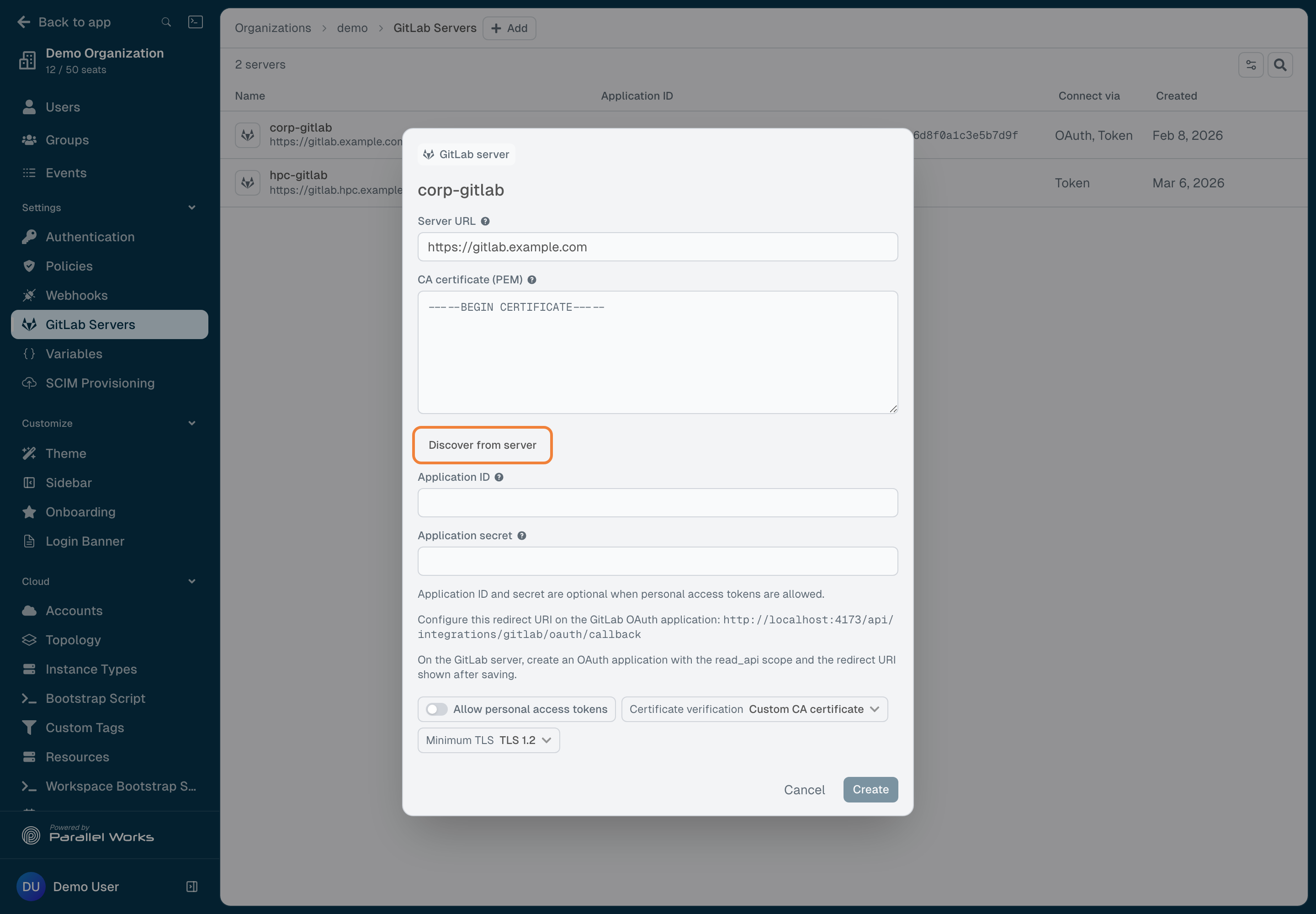Click the GitLab Servers fox icon in sidebar
1316x914 pixels.
coord(29,324)
